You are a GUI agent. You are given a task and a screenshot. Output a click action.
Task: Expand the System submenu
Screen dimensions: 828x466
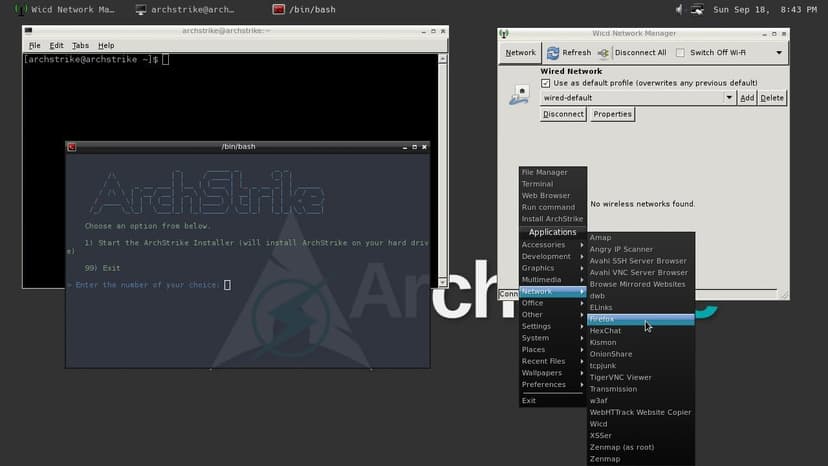[x=553, y=338]
